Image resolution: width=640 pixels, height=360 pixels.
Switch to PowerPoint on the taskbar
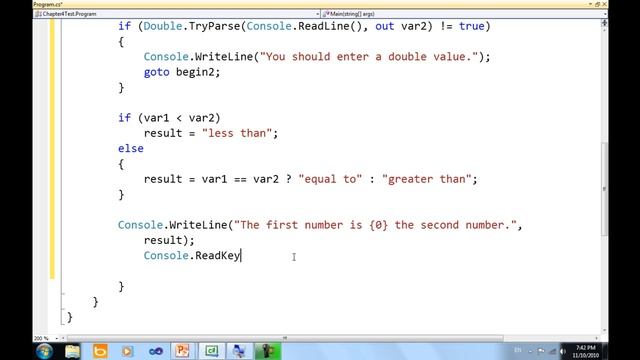click(x=183, y=351)
